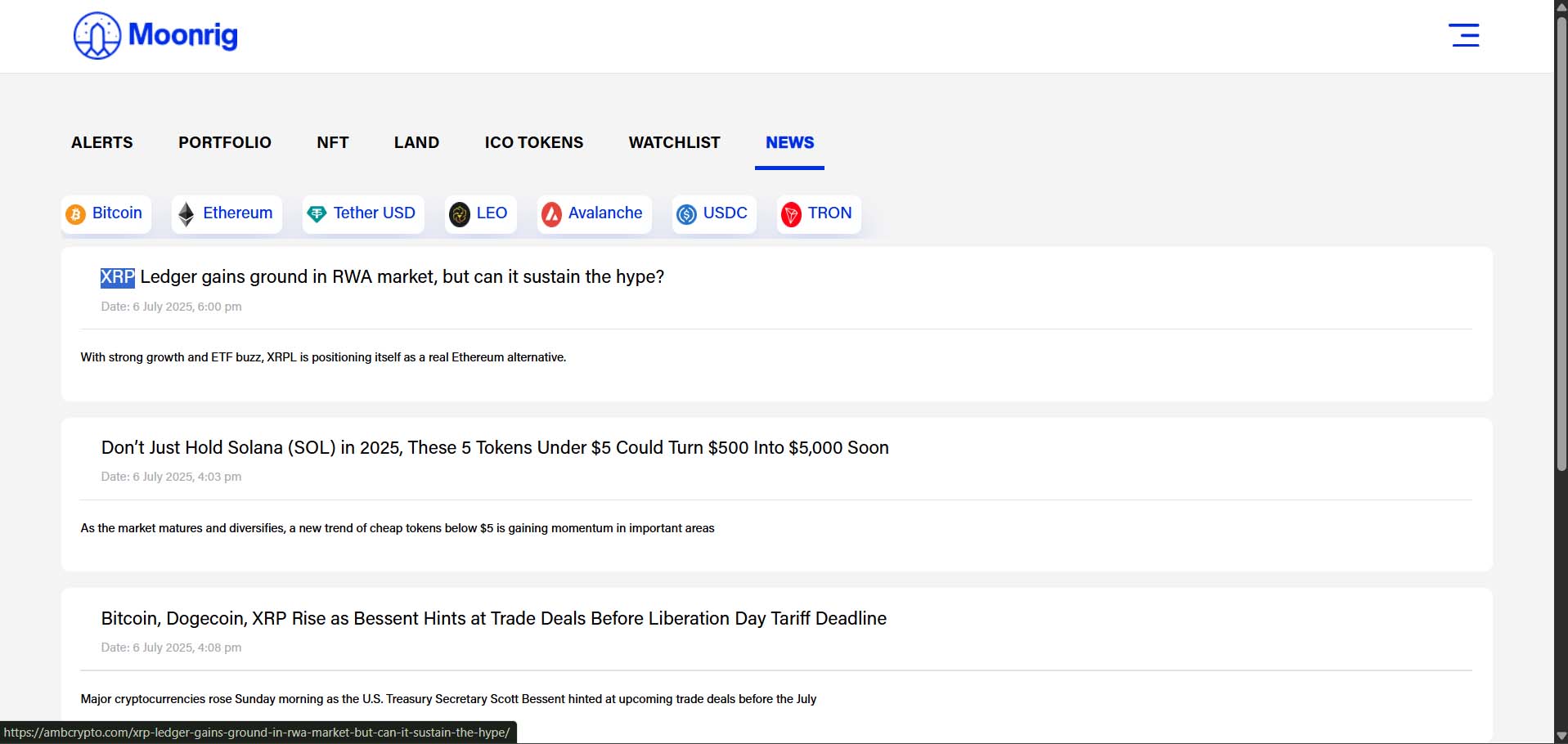Filter news by Tether USD label
The image size is (1568, 744).
click(x=375, y=213)
